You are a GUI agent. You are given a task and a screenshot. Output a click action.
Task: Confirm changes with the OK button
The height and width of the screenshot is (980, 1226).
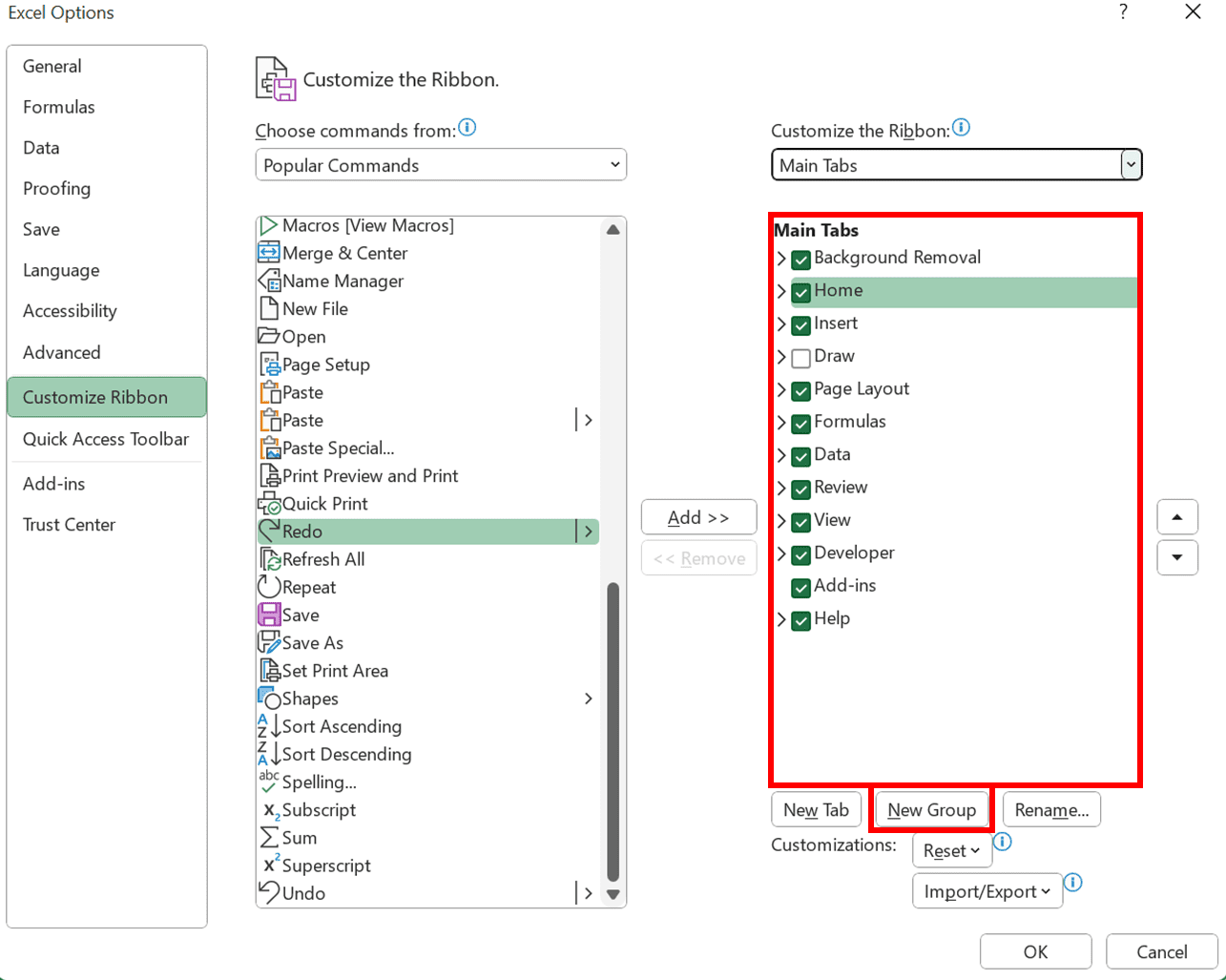(1036, 951)
